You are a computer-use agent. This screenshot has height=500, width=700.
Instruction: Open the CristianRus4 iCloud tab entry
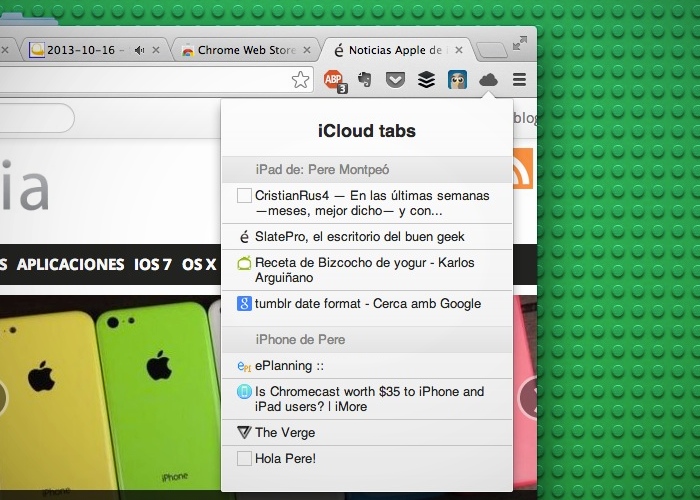[x=367, y=203]
